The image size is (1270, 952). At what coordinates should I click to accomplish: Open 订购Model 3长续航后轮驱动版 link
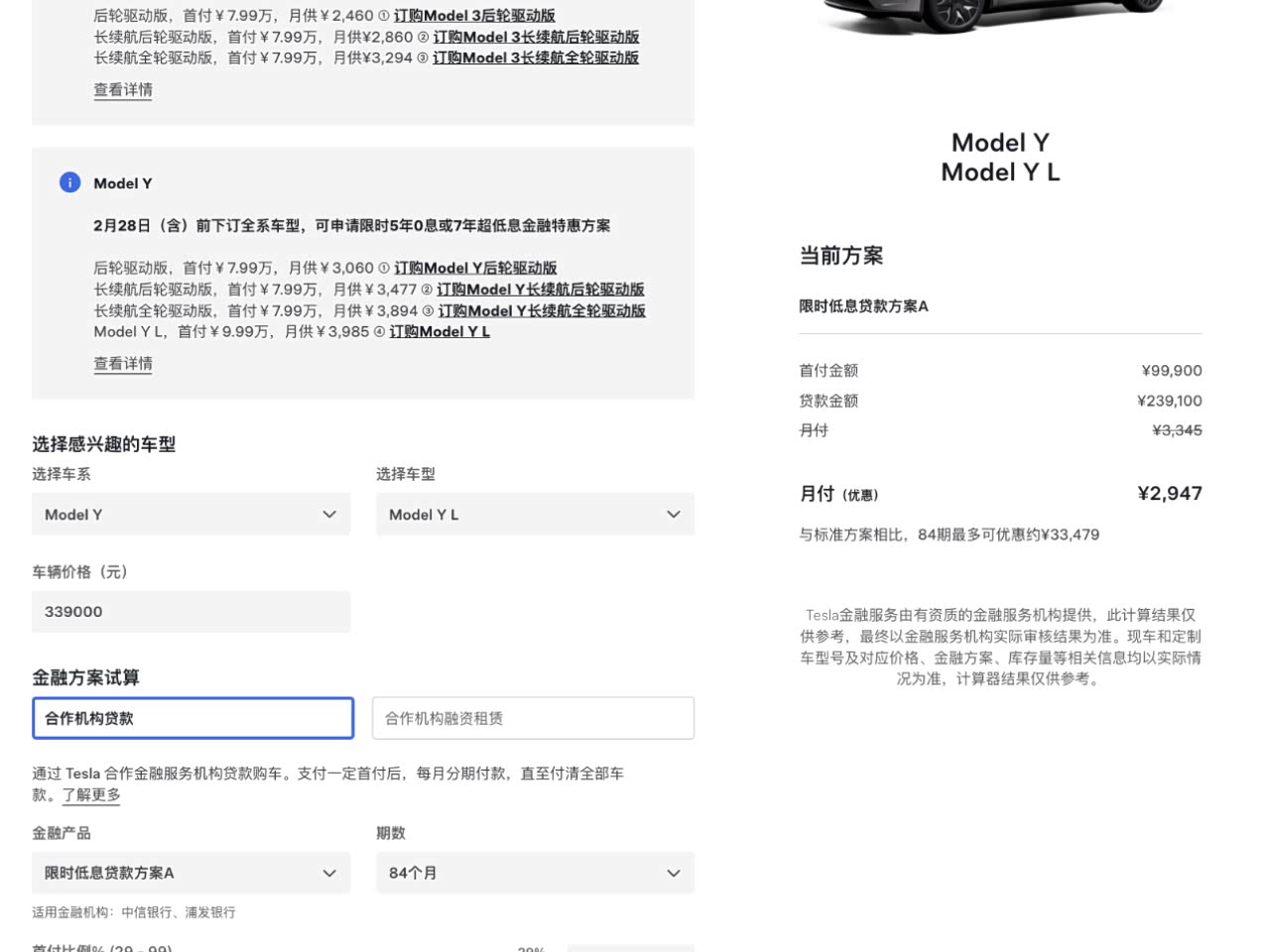(536, 37)
